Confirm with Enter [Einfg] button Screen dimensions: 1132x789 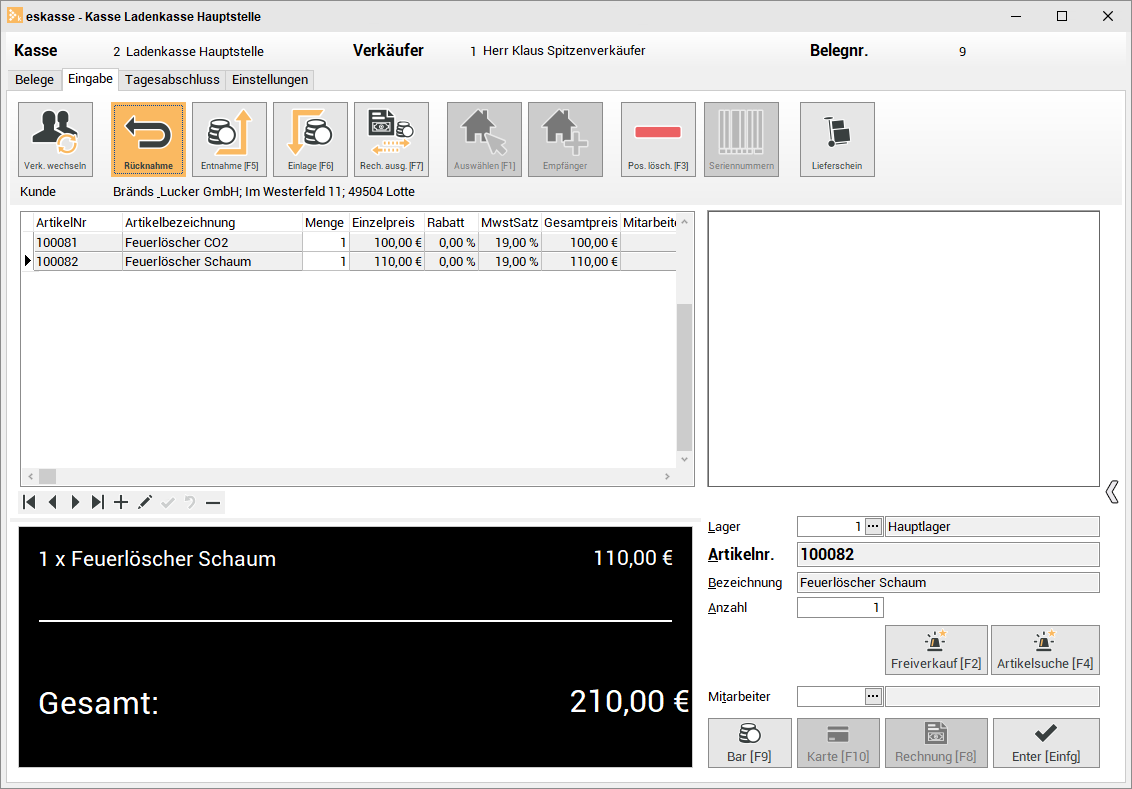coord(1046,743)
